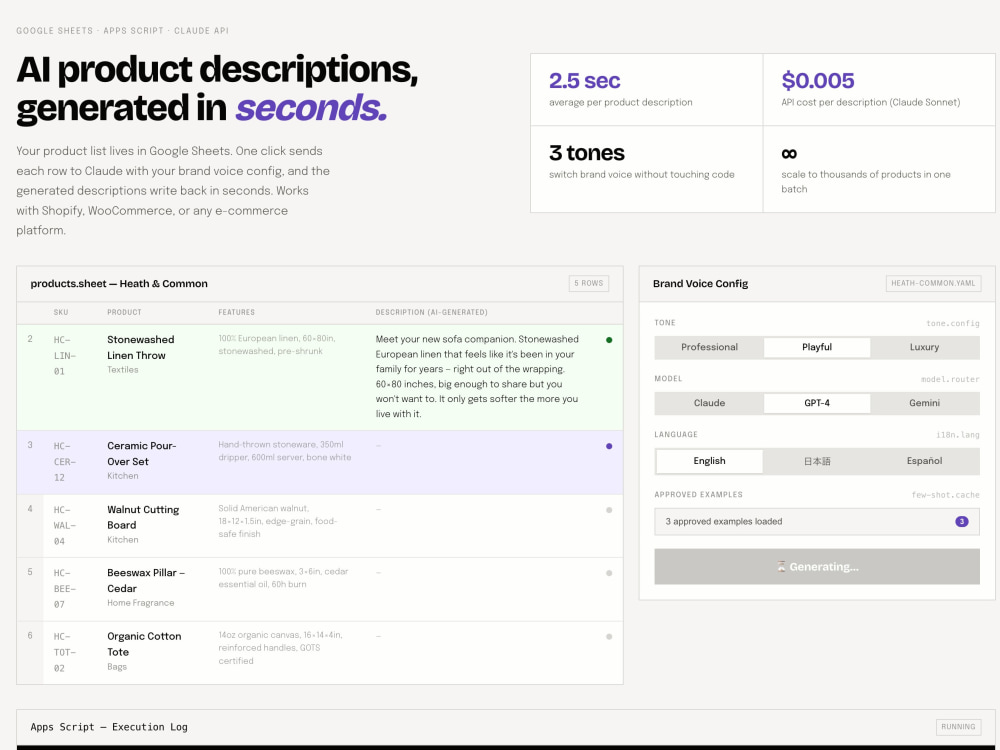The width and height of the screenshot is (1000, 750).
Task: Set language to 日本語
Action: (x=817, y=461)
